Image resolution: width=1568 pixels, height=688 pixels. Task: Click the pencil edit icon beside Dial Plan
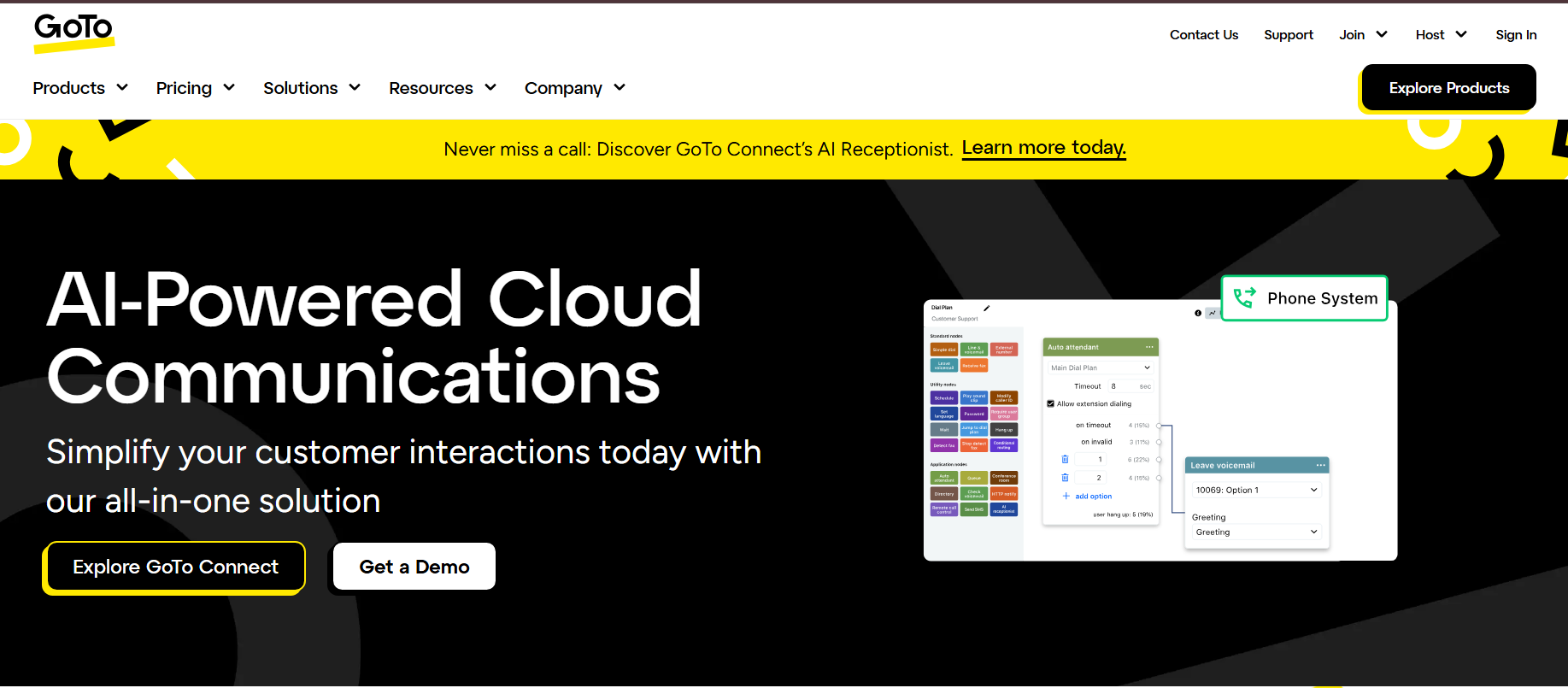coord(986,308)
